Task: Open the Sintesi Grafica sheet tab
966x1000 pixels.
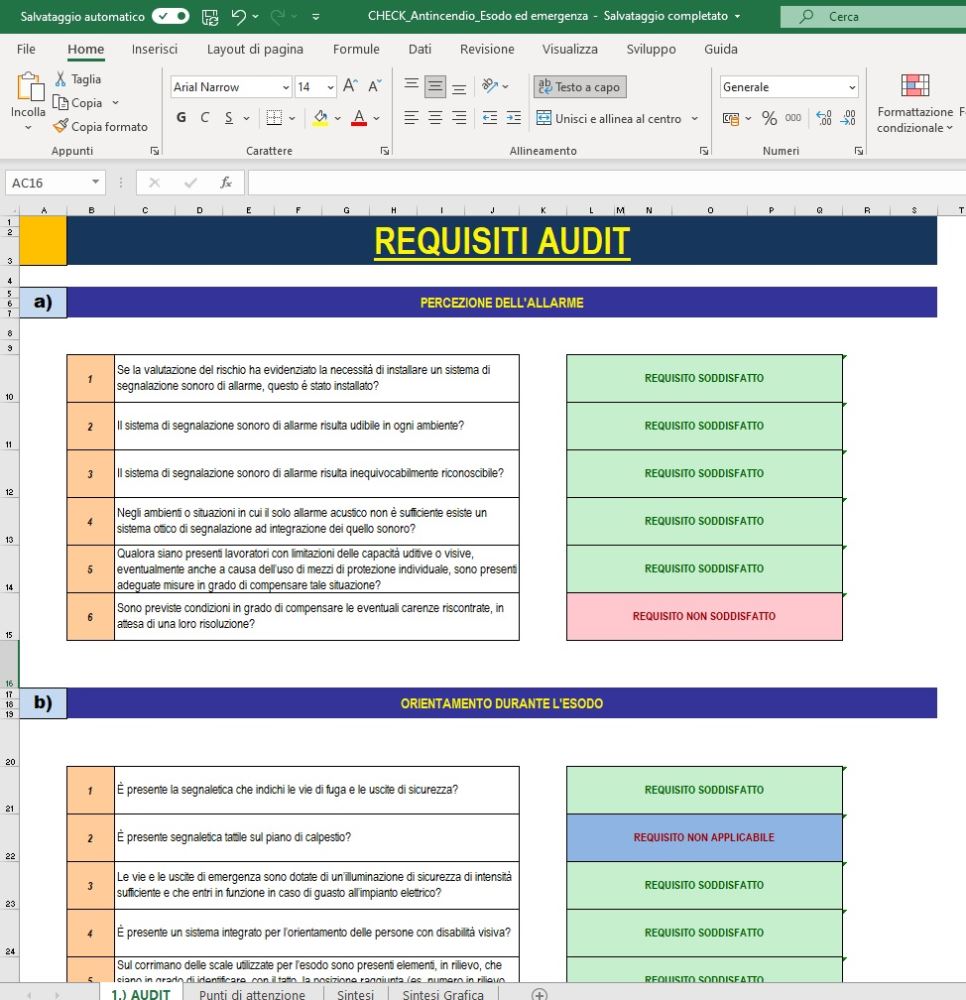Action: click(x=443, y=994)
